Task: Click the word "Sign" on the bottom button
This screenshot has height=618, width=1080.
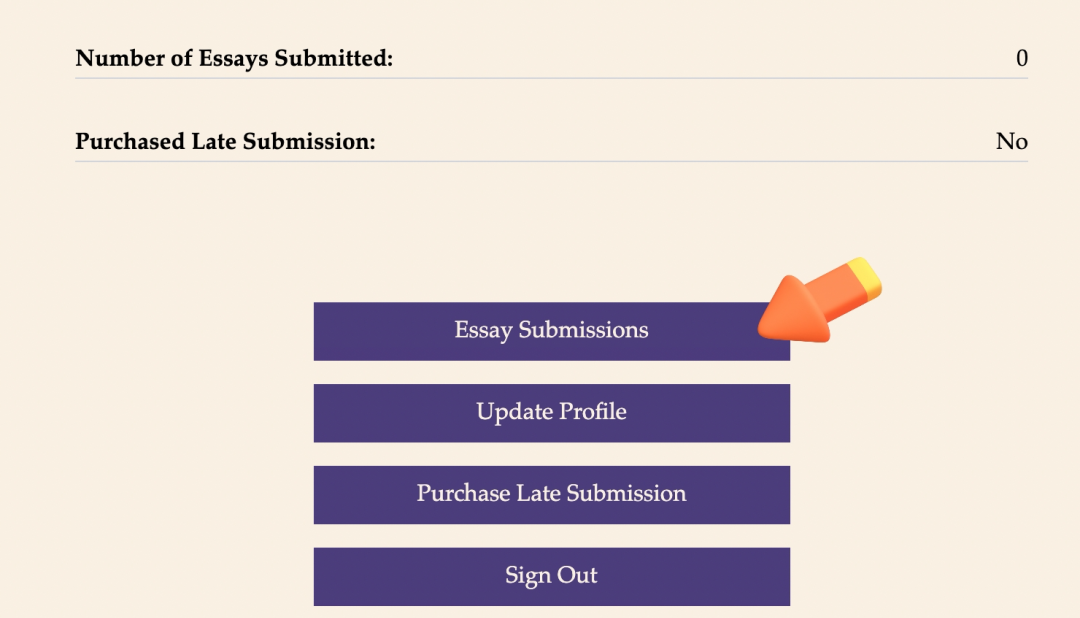Action: click(526, 576)
